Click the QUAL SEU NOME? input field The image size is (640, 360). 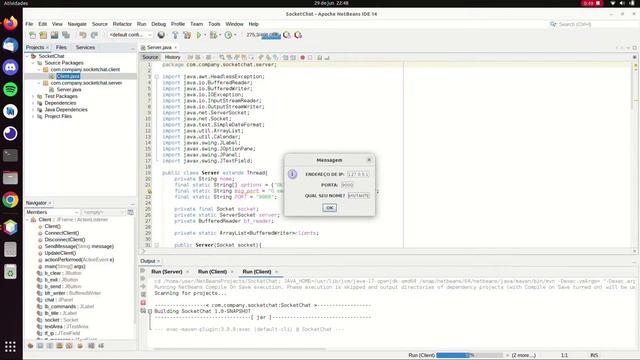point(359,196)
